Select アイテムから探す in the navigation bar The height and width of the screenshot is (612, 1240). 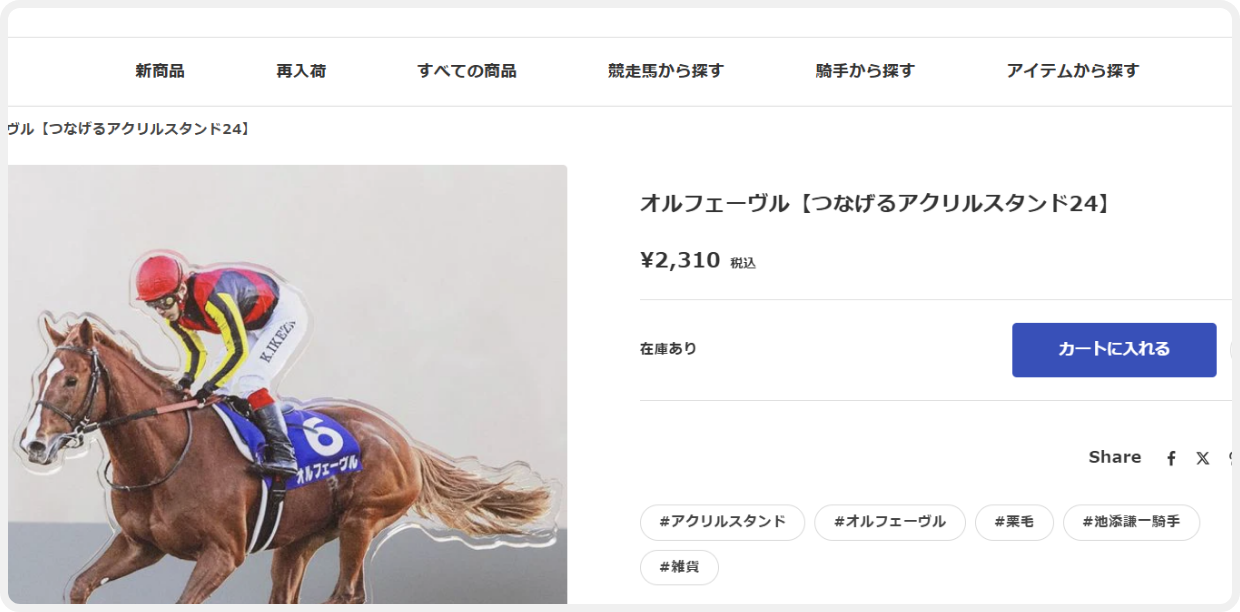1073,71
